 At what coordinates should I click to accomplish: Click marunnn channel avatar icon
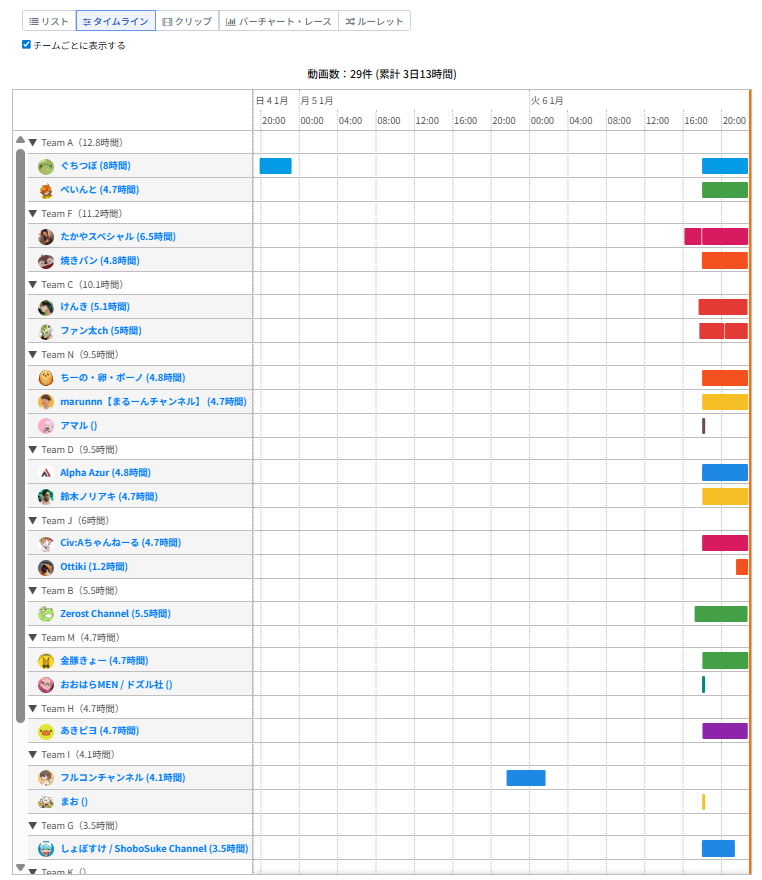pos(46,402)
